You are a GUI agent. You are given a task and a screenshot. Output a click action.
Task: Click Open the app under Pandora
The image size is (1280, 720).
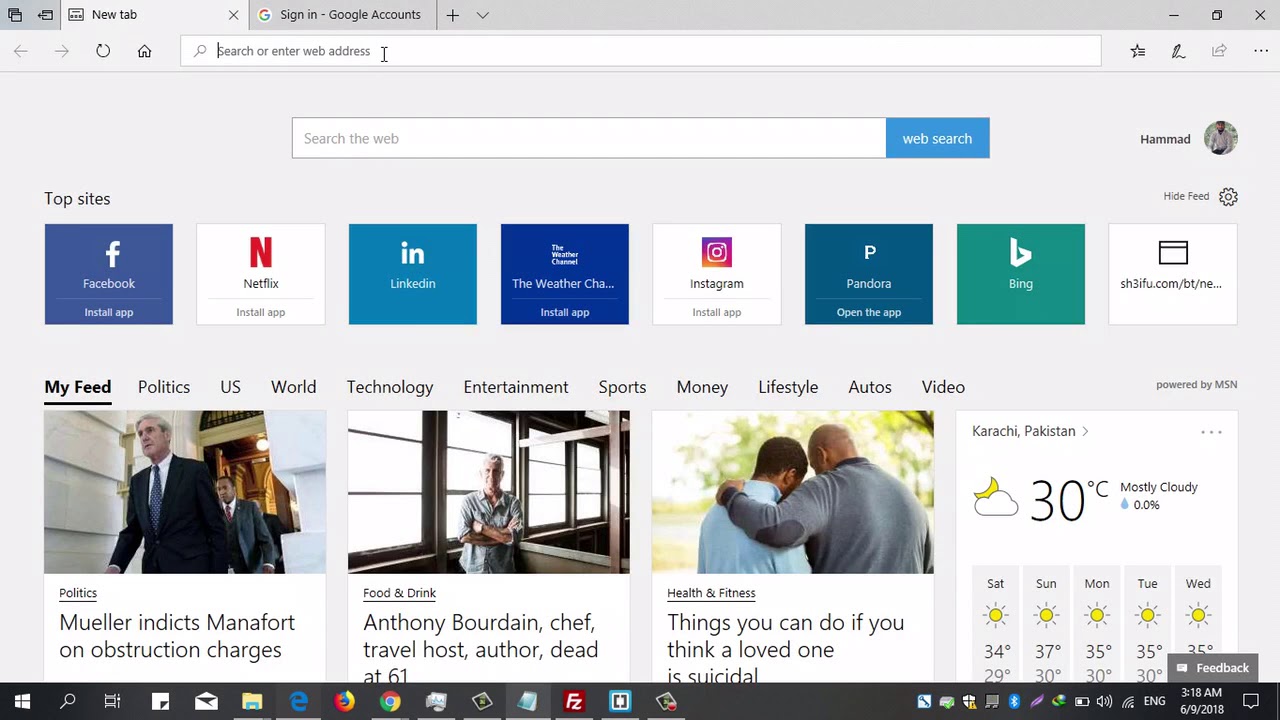pos(868,312)
